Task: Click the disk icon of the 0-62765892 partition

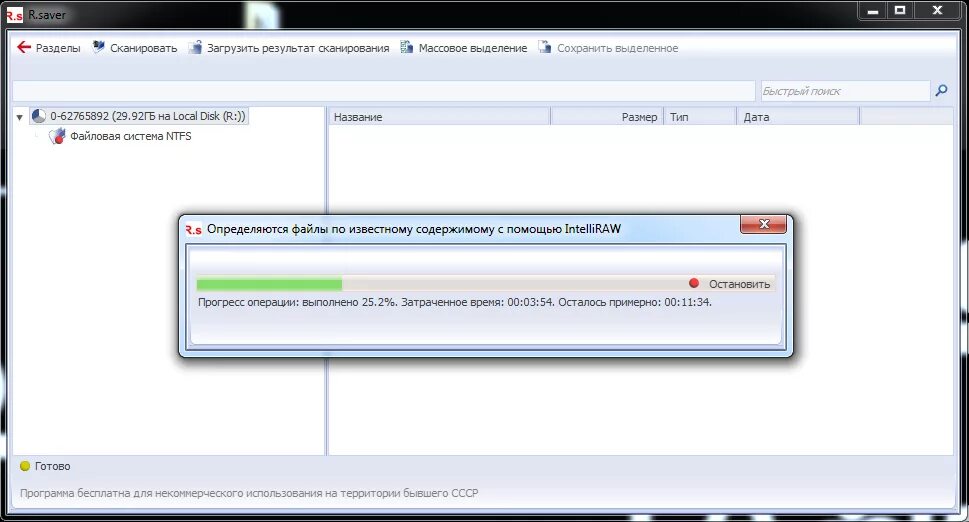Action: point(39,116)
